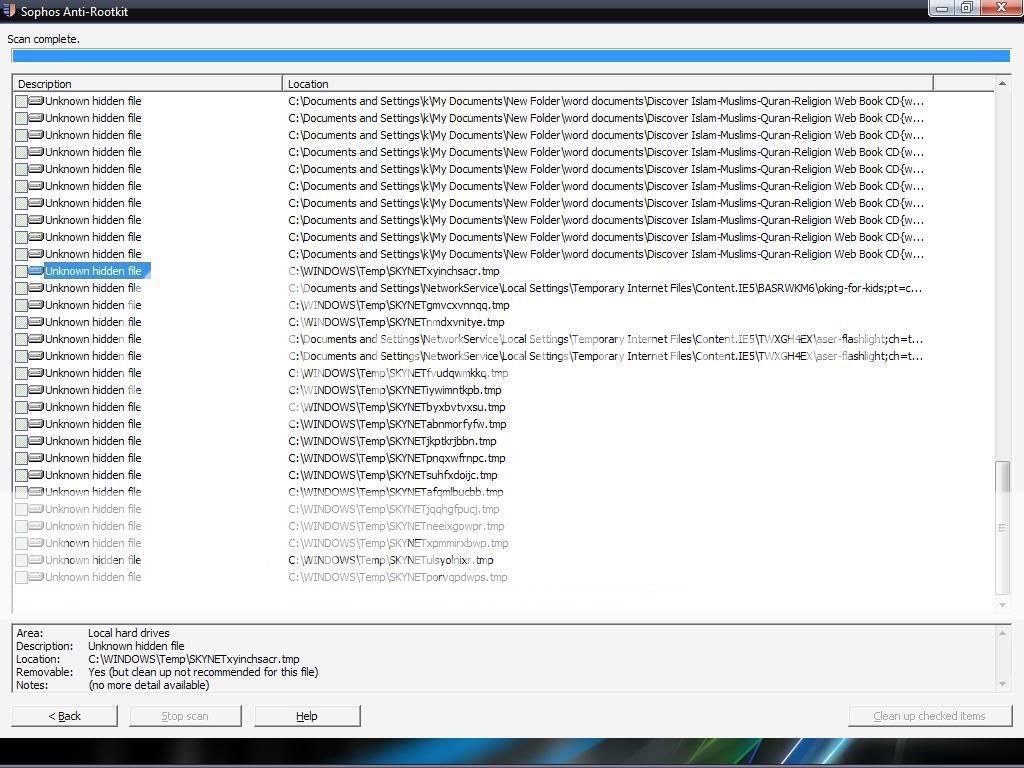Click details panel scroll-down arrow
The height and width of the screenshot is (768, 1024).
tap(1002, 684)
